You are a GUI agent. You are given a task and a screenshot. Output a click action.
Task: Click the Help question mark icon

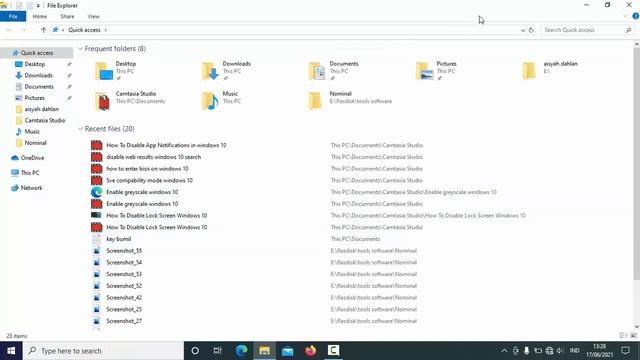coord(636,16)
